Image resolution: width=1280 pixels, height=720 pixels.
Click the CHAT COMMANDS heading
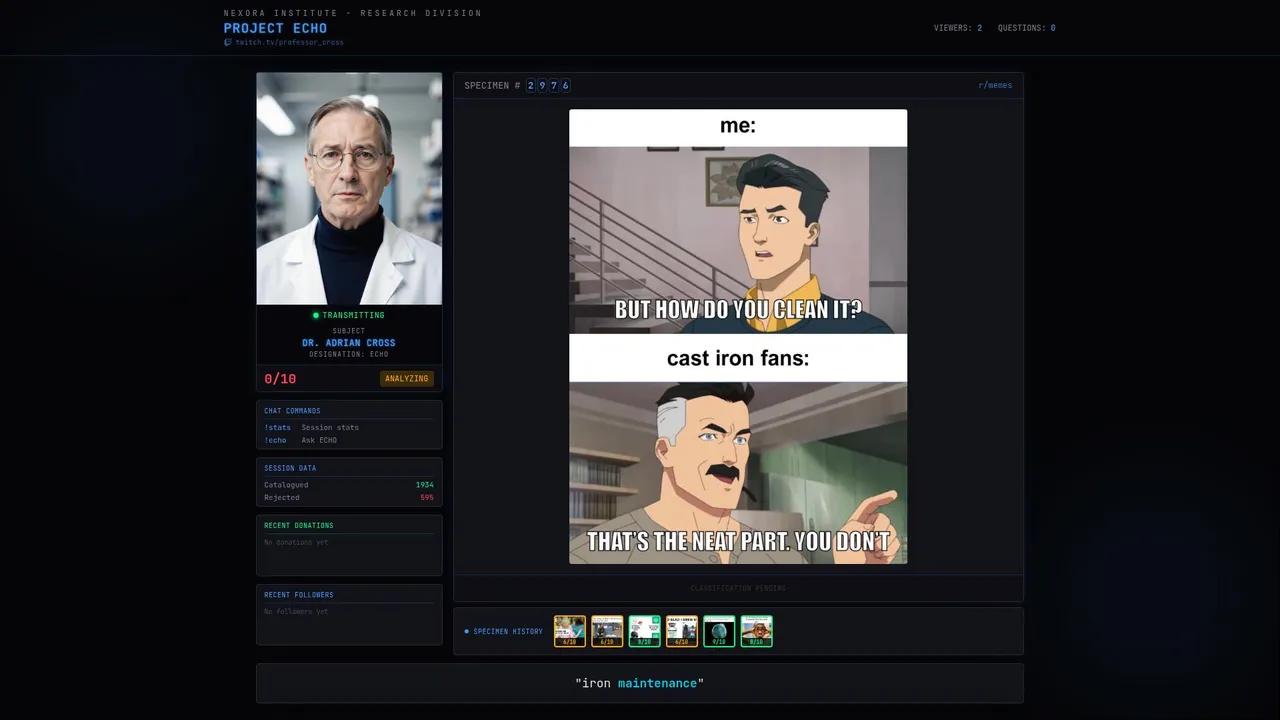pyautogui.click(x=292, y=411)
